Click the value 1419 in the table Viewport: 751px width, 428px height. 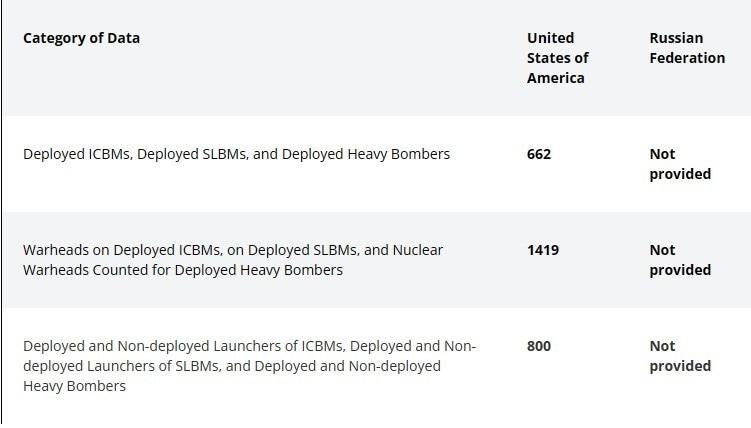click(x=543, y=250)
